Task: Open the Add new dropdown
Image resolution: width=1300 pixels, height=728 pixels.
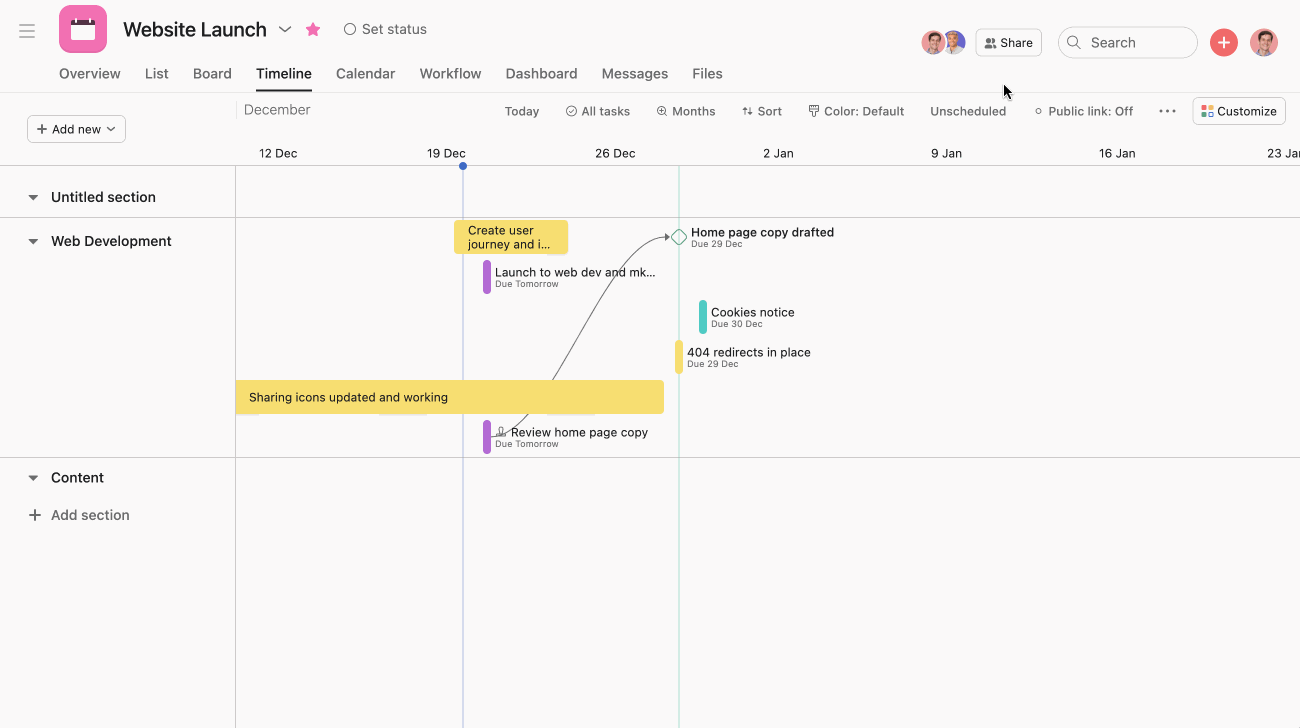Action: click(76, 128)
